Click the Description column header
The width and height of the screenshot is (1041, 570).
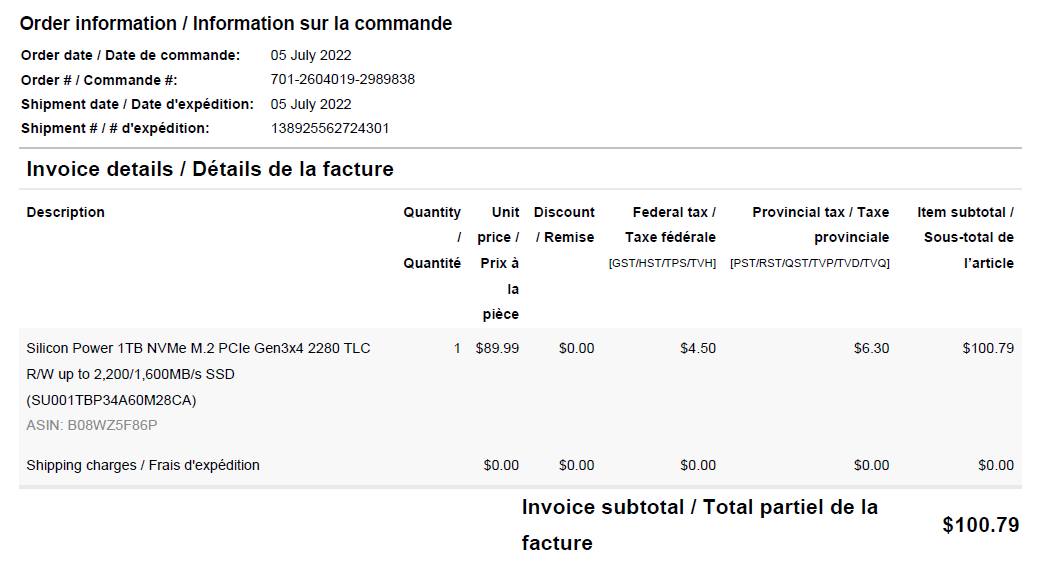click(66, 212)
